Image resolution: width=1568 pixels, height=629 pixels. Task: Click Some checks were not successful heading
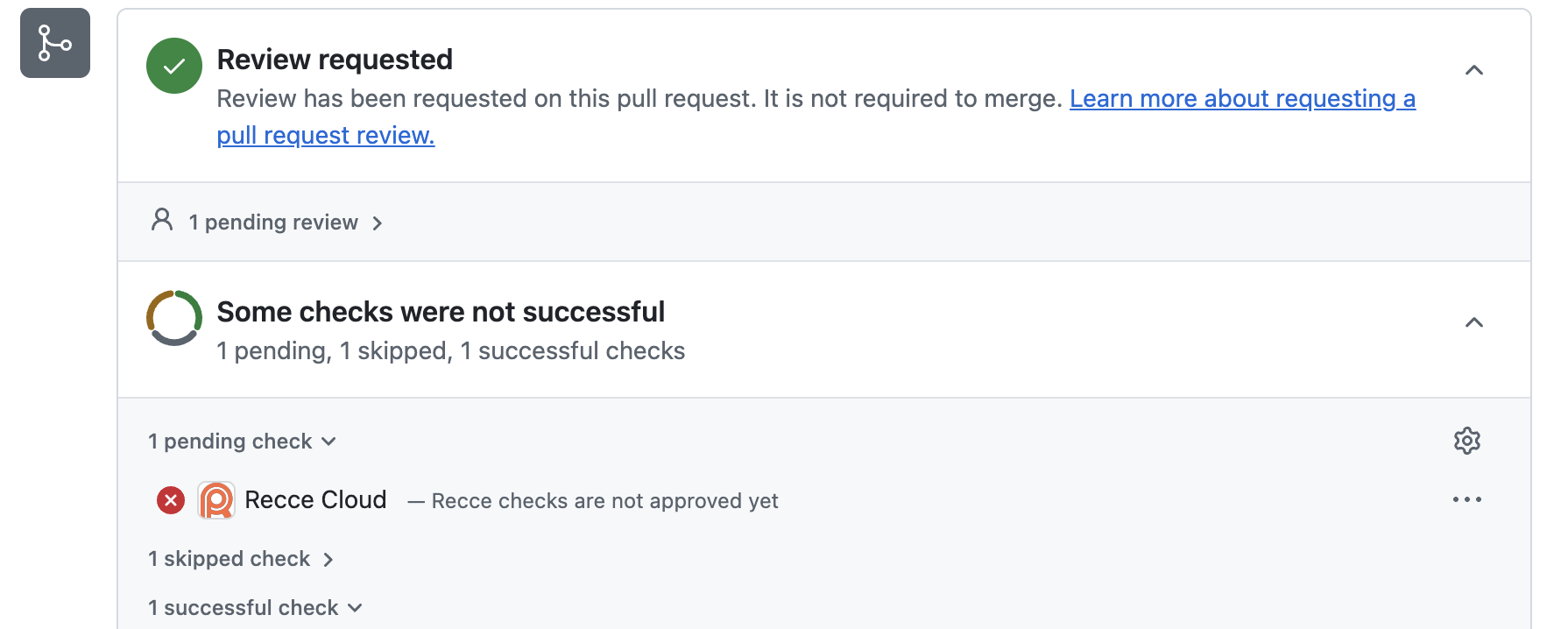(x=441, y=312)
